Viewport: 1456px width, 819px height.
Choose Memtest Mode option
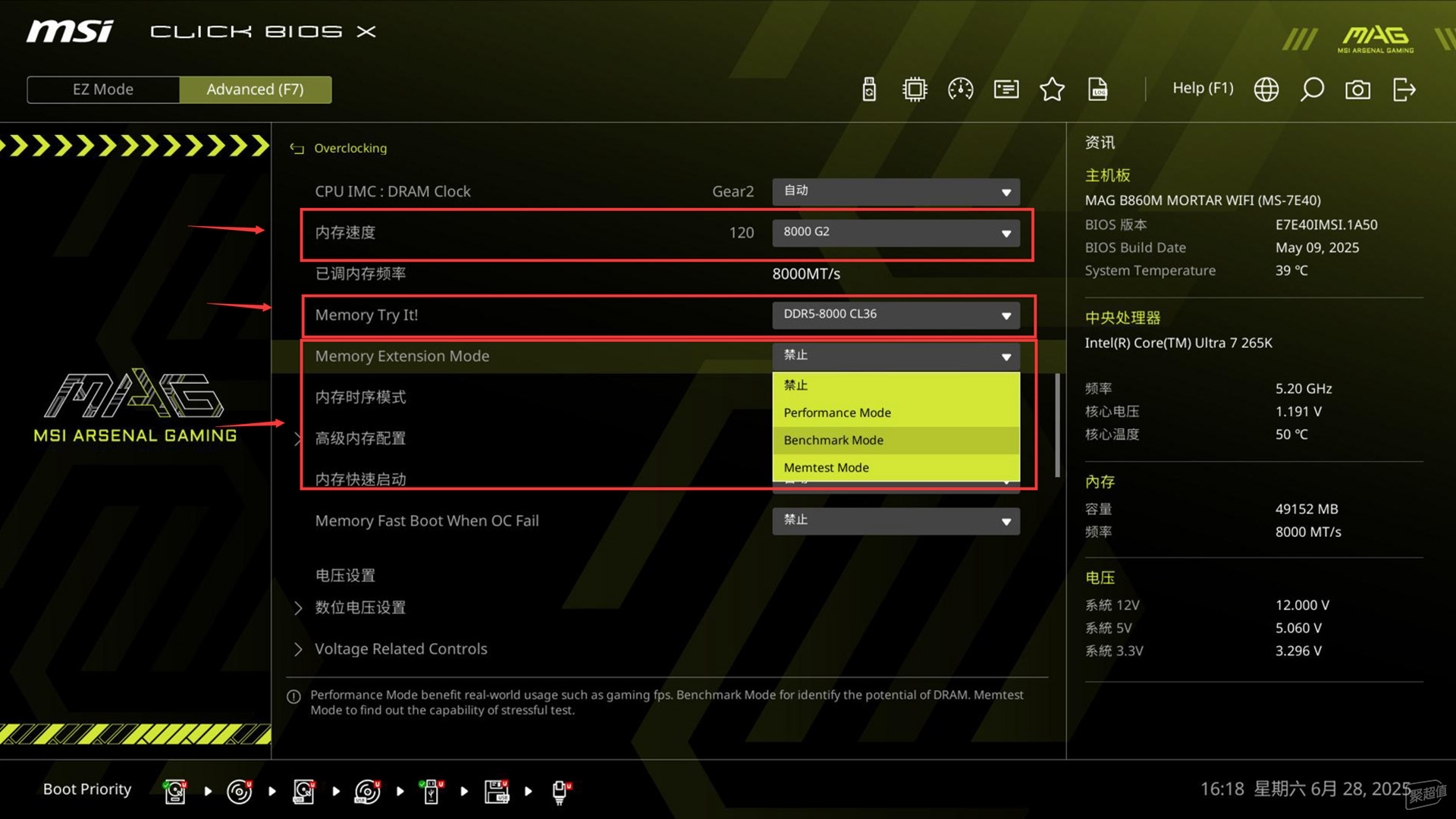[896, 467]
